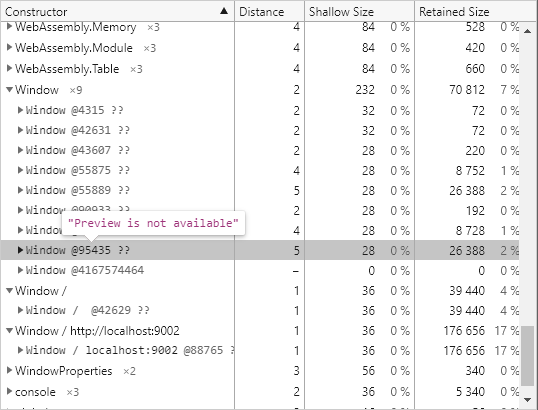Collapse the Window ×9 group
538x410 pixels.
(x=10, y=90)
